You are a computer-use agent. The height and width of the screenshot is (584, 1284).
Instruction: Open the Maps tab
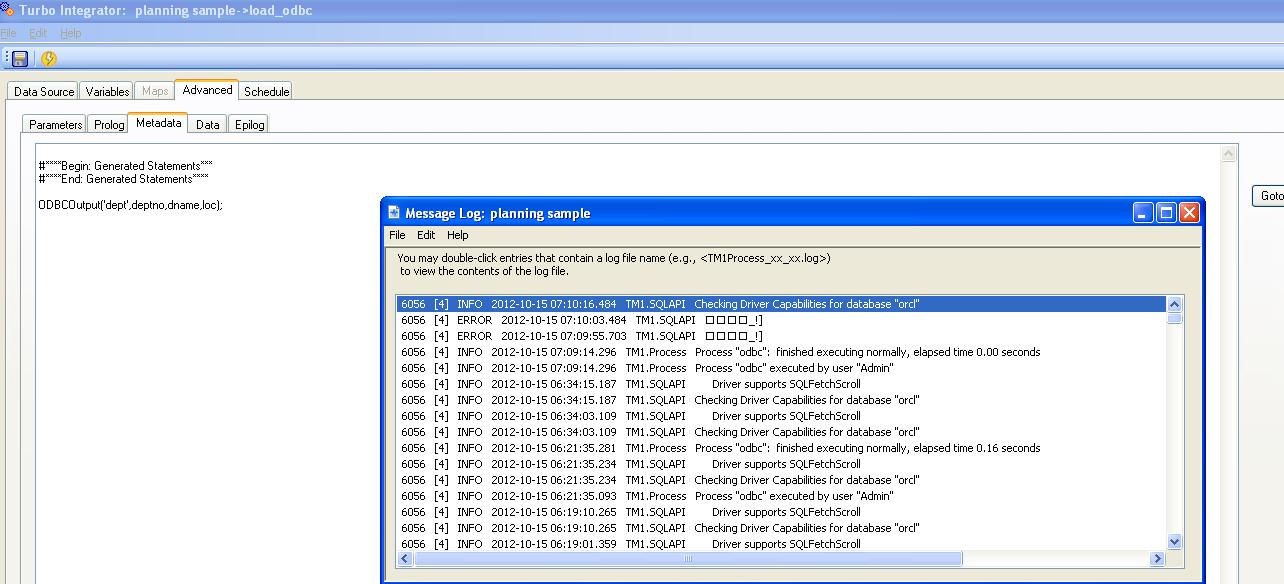(x=155, y=91)
